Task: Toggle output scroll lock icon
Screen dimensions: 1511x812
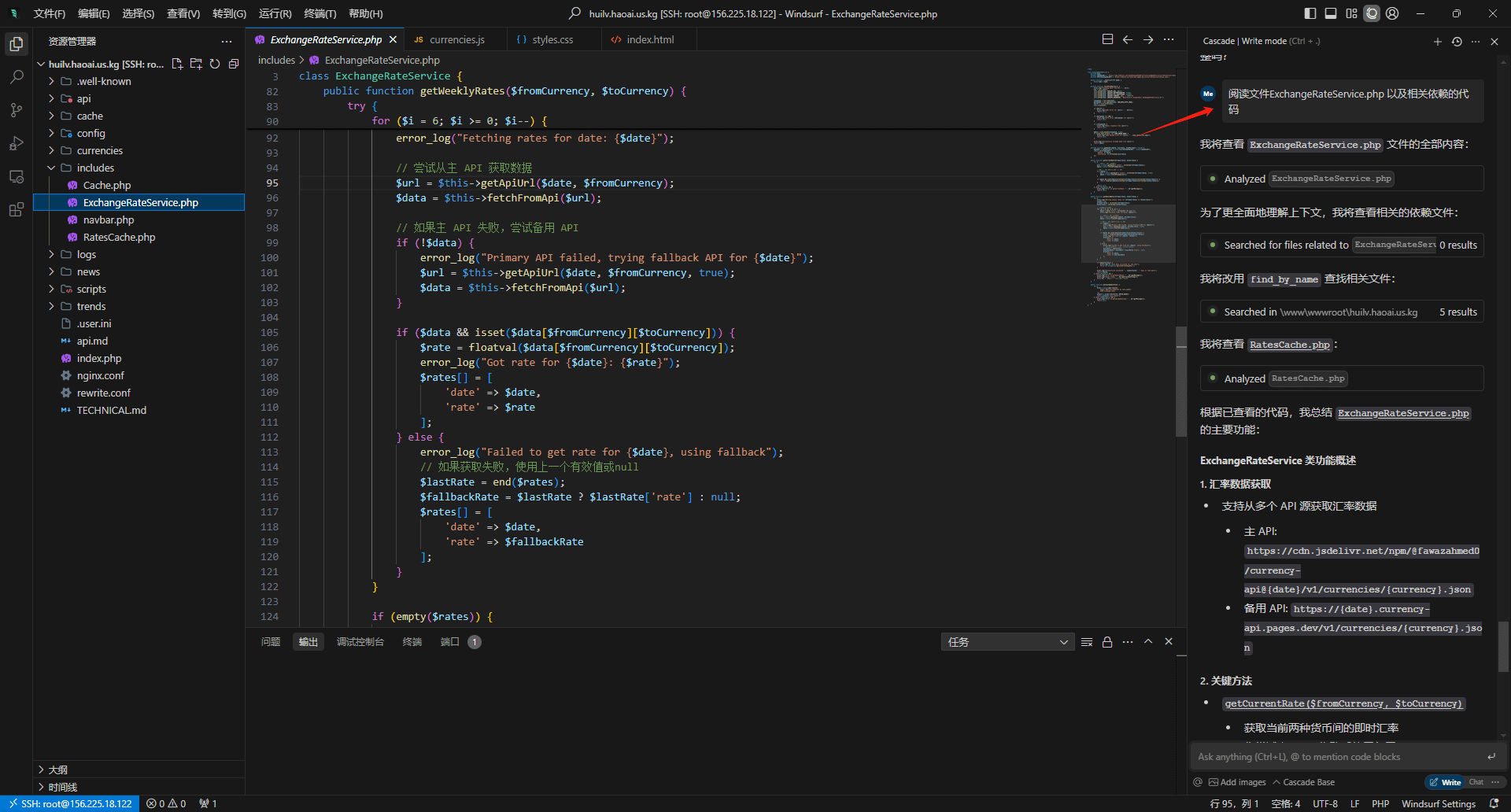Action: [1107, 642]
